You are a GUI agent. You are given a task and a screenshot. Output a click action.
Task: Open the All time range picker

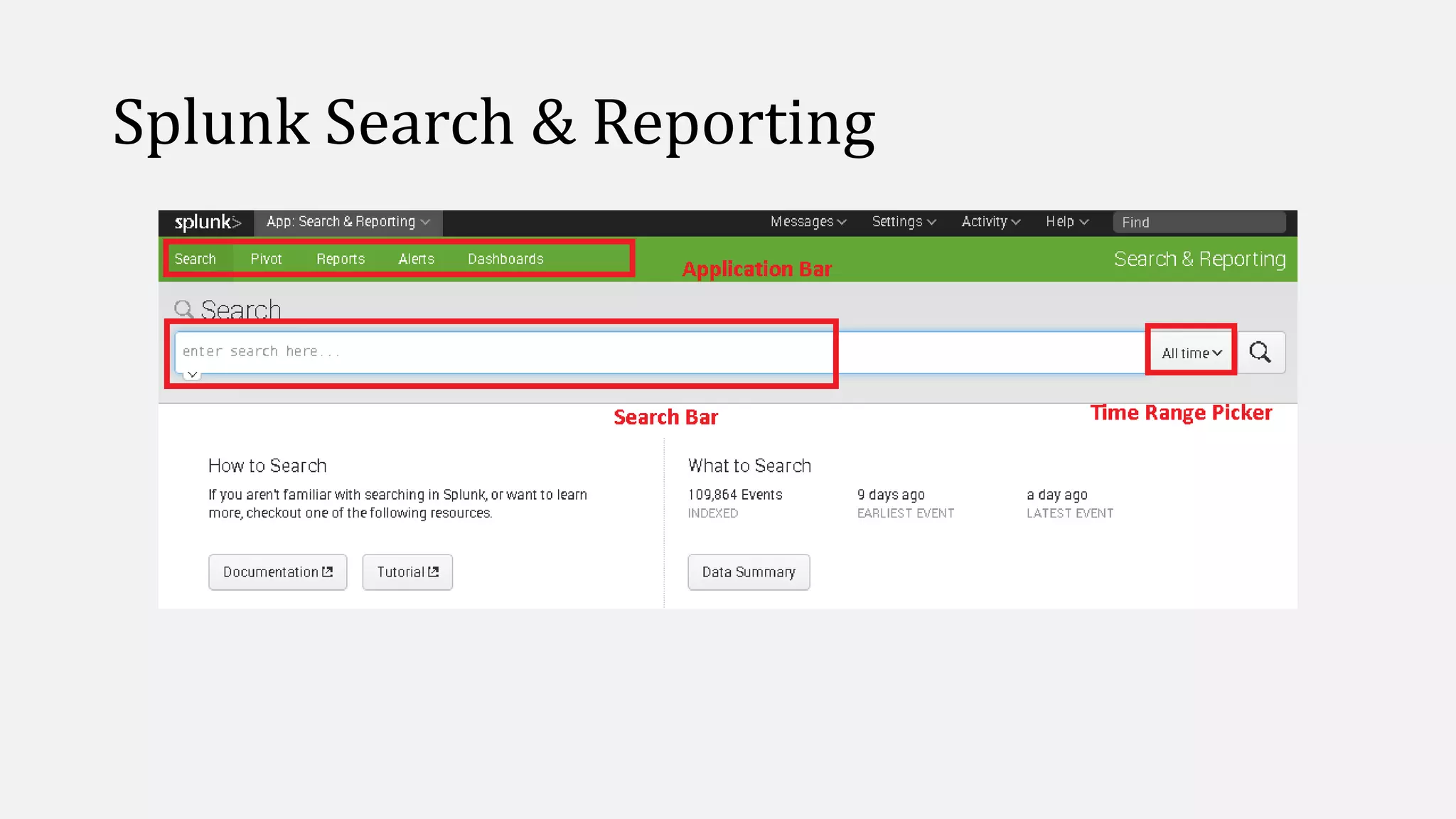1192,353
